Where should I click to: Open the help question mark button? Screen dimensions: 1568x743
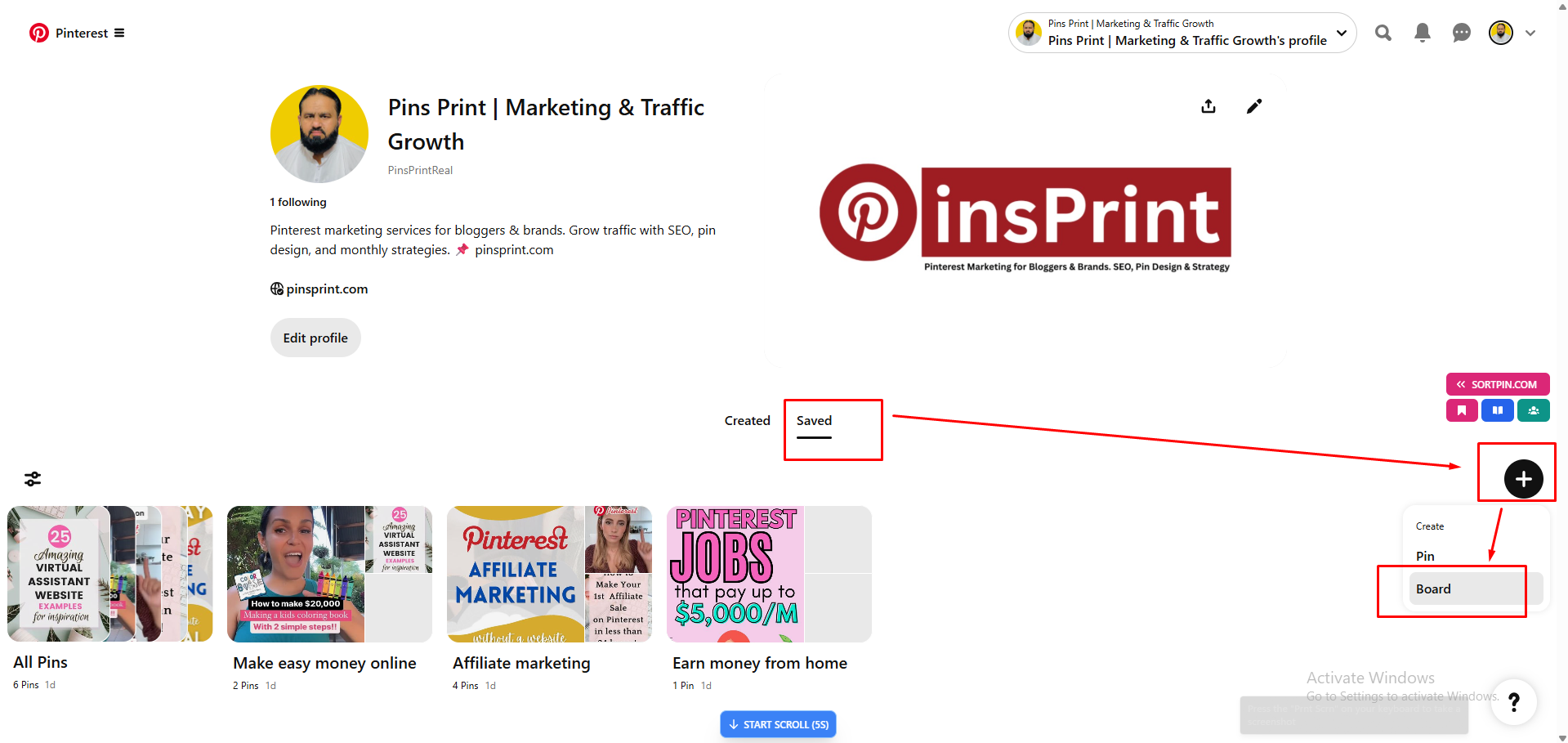click(x=1513, y=702)
